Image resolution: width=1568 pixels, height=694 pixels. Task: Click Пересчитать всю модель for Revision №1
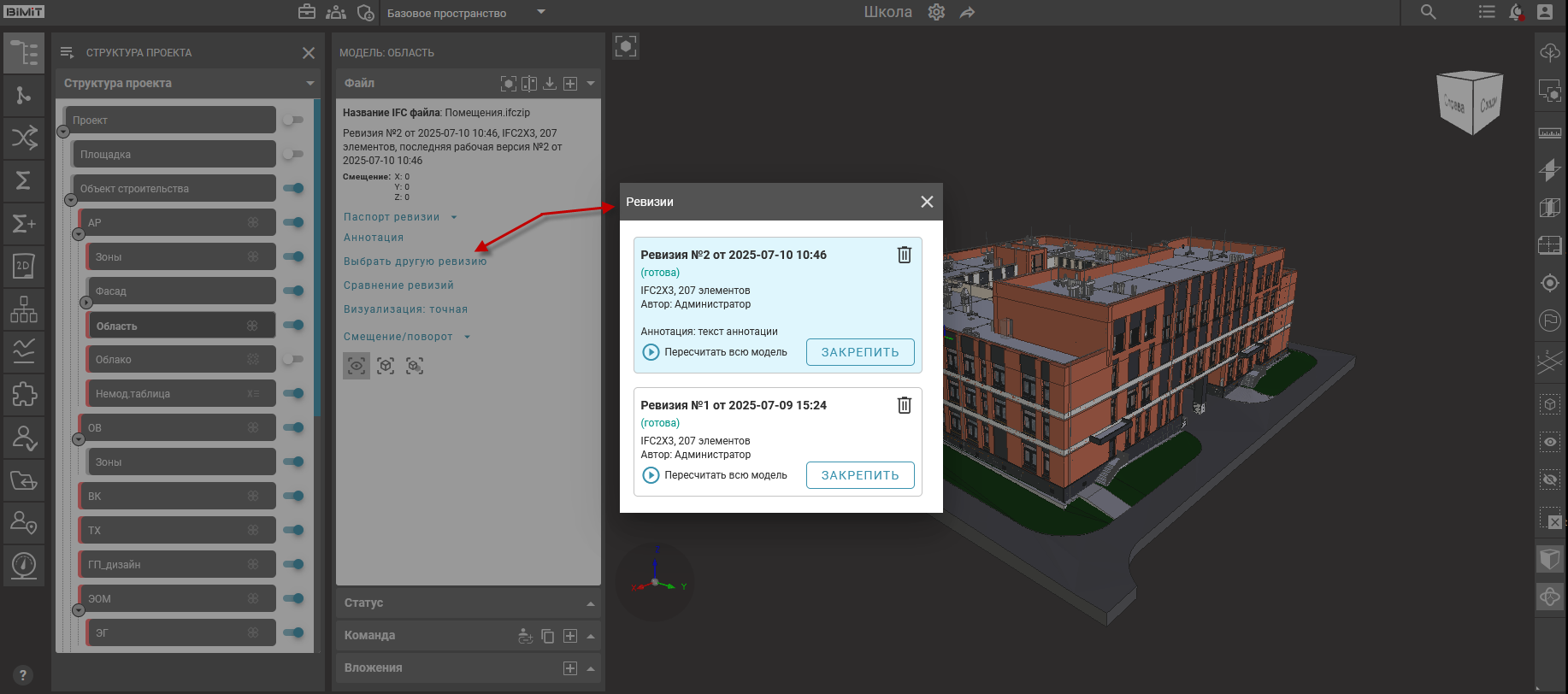point(715,475)
